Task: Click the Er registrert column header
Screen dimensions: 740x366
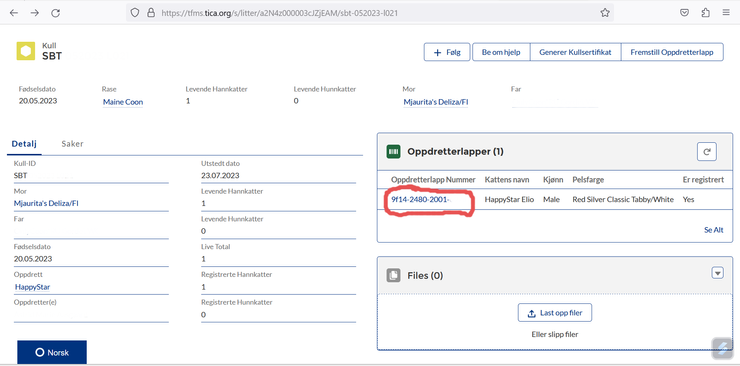Action: [703, 180]
